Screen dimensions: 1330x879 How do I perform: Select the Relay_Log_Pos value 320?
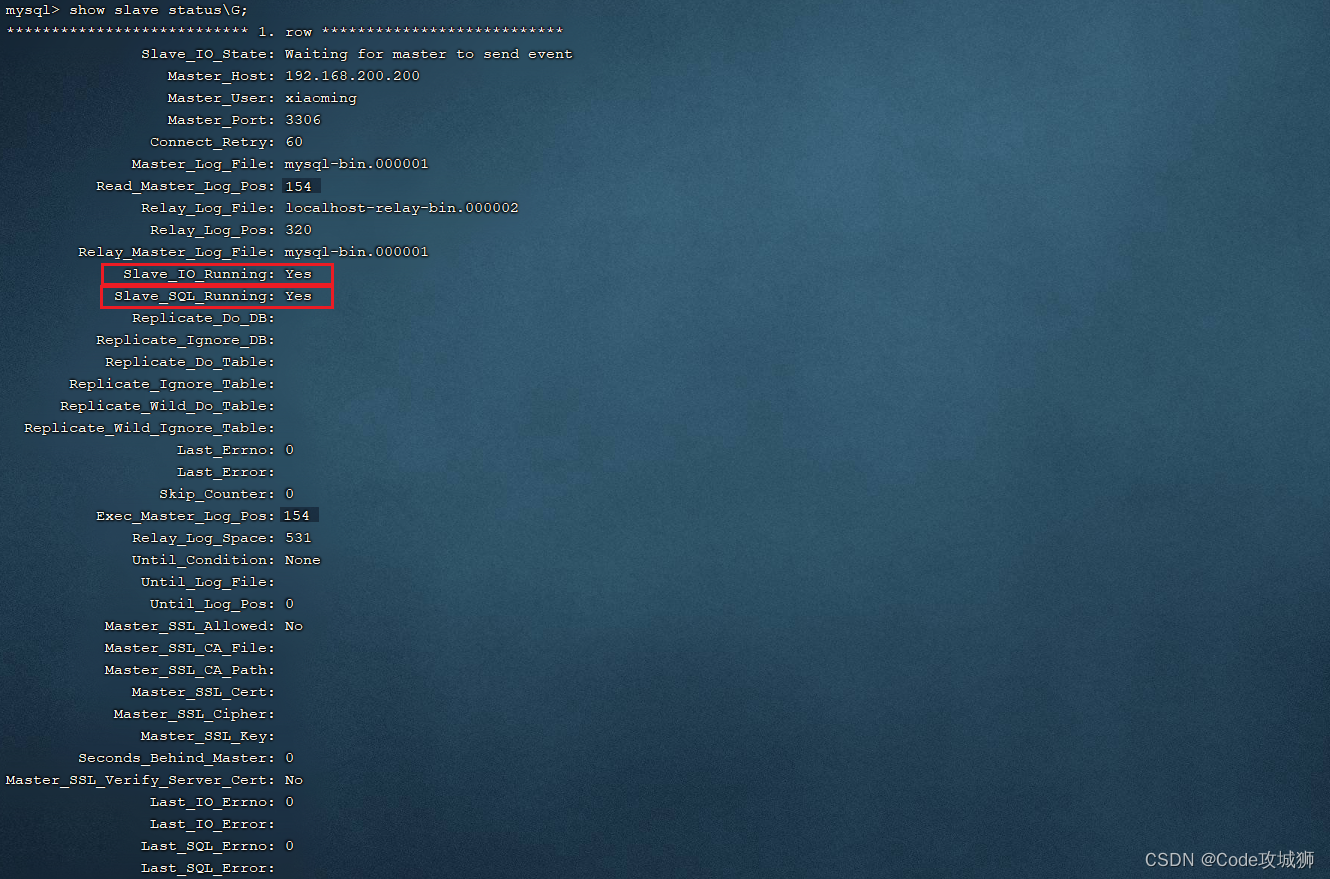(298, 230)
